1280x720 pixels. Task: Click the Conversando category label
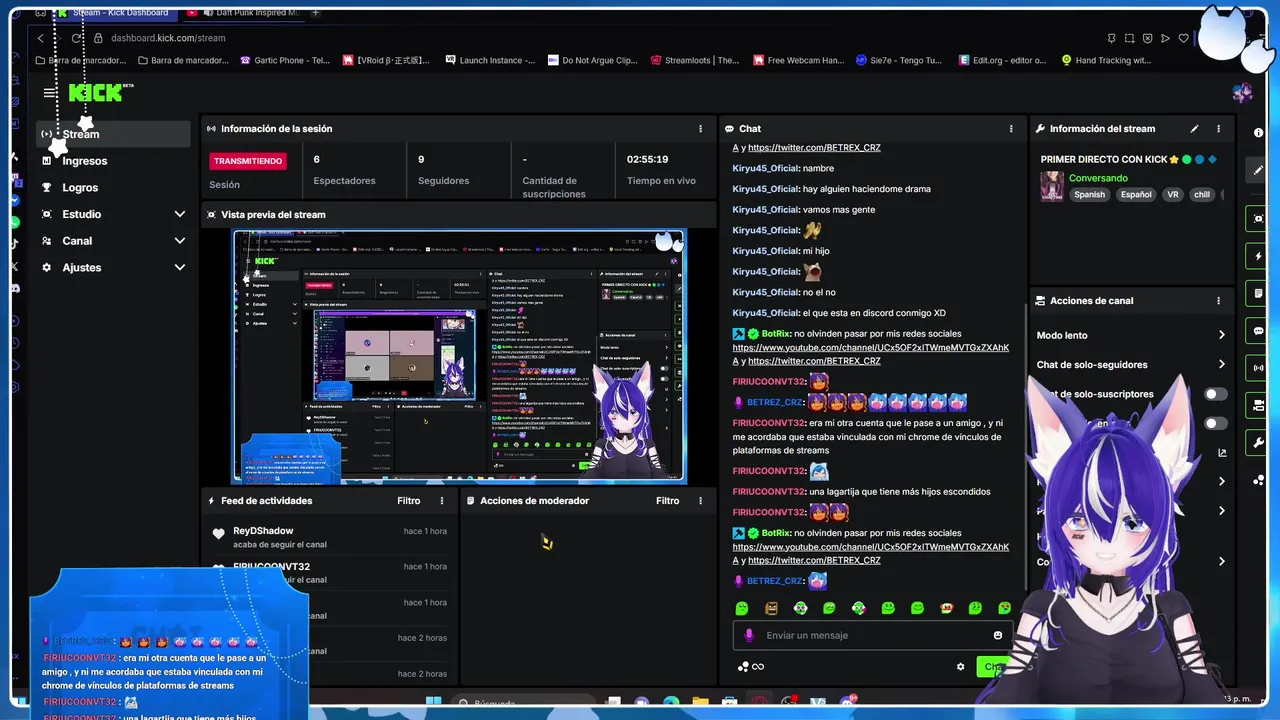(1098, 178)
